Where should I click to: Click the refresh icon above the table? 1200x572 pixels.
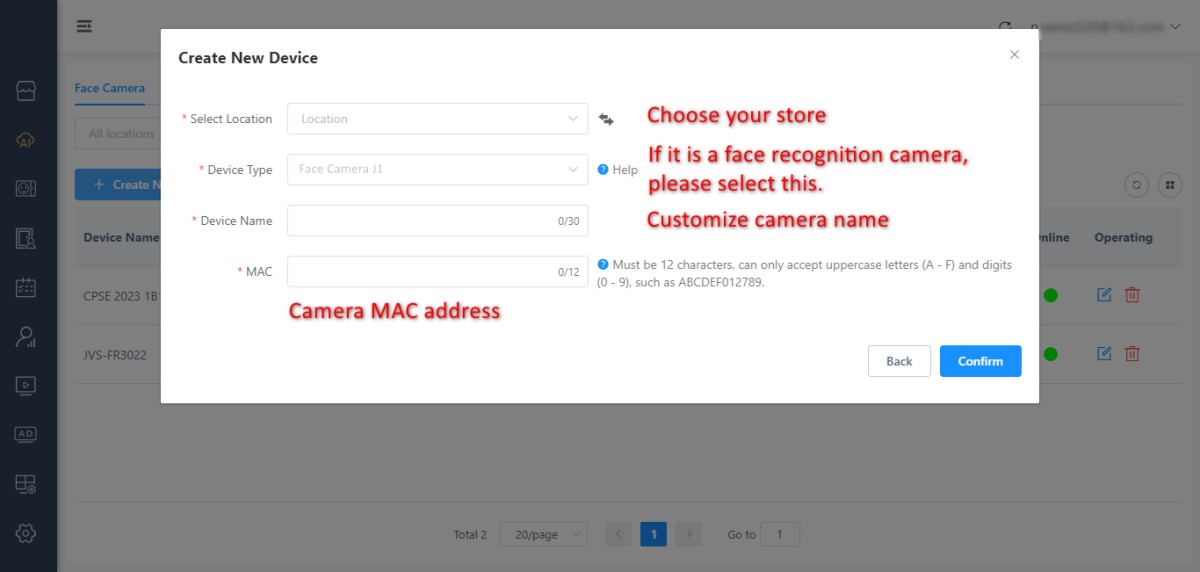1137,185
